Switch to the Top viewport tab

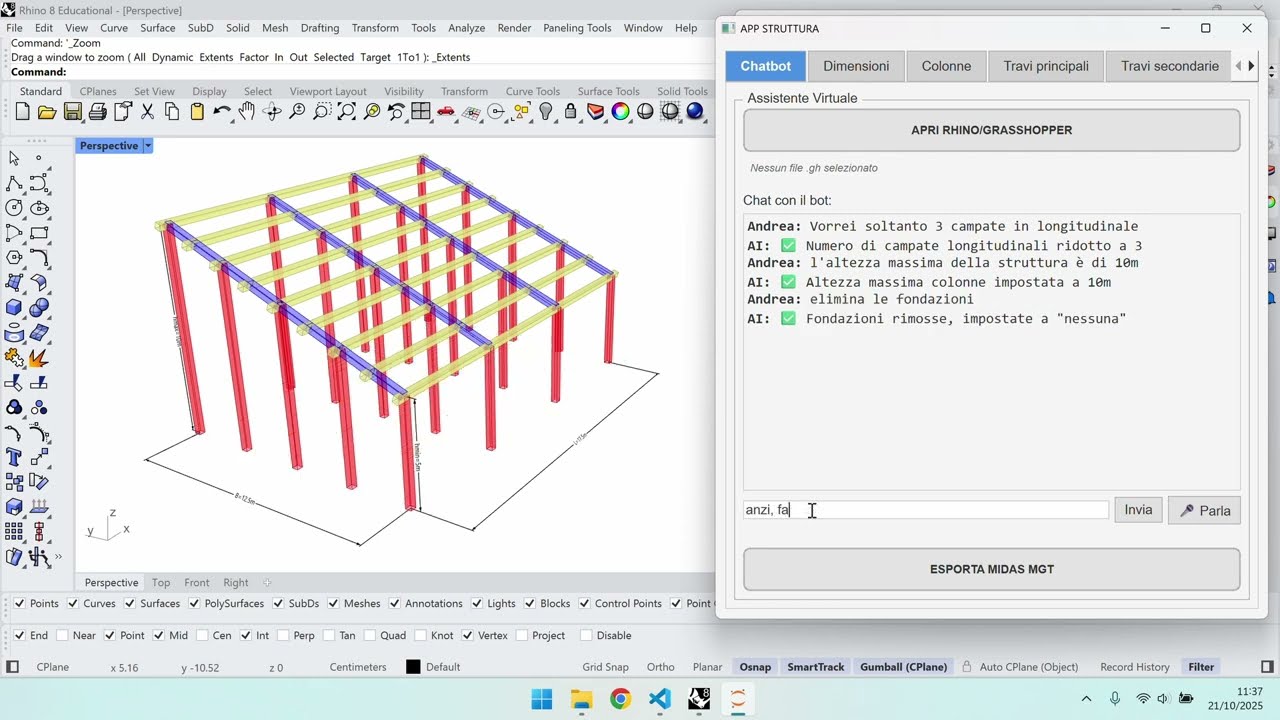pyautogui.click(x=161, y=582)
